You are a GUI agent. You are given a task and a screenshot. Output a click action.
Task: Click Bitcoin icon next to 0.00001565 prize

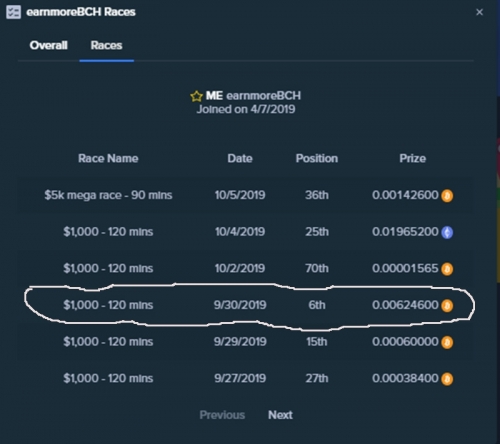447,269
